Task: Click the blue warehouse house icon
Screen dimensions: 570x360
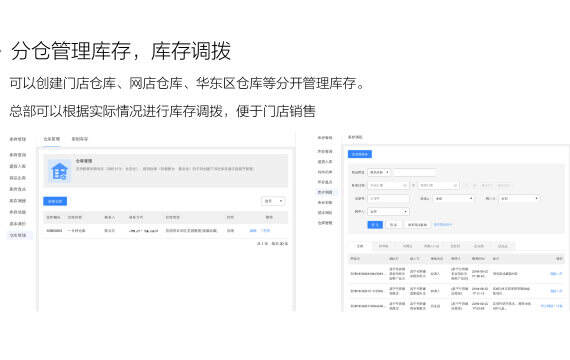Action: (x=60, y=171)
